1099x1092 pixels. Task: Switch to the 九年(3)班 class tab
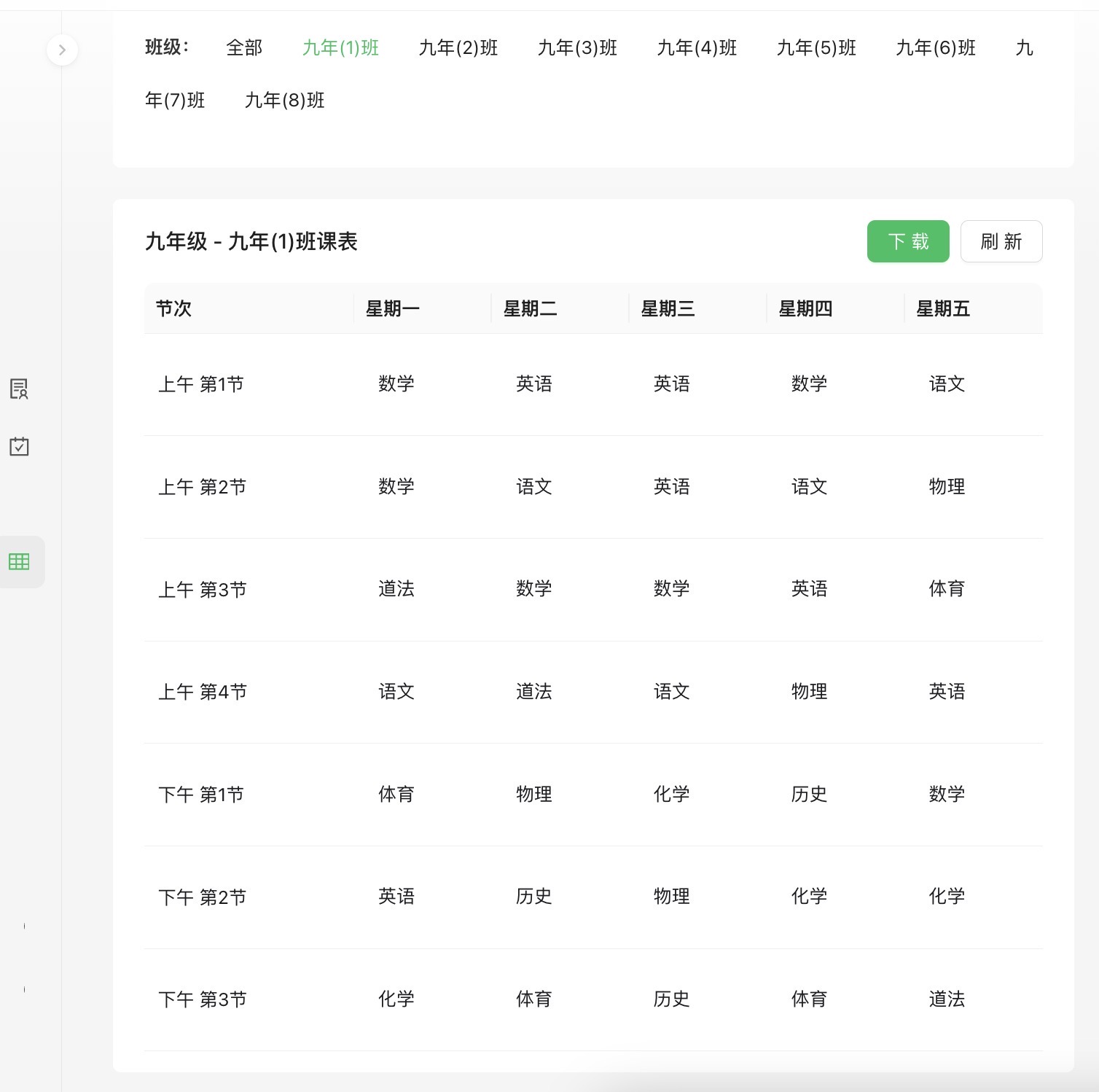point(577,48)
